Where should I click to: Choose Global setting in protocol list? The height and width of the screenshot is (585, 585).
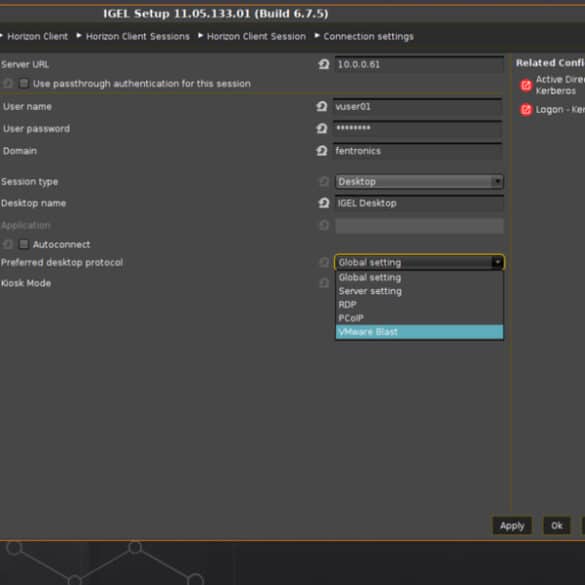click(419, 278)
